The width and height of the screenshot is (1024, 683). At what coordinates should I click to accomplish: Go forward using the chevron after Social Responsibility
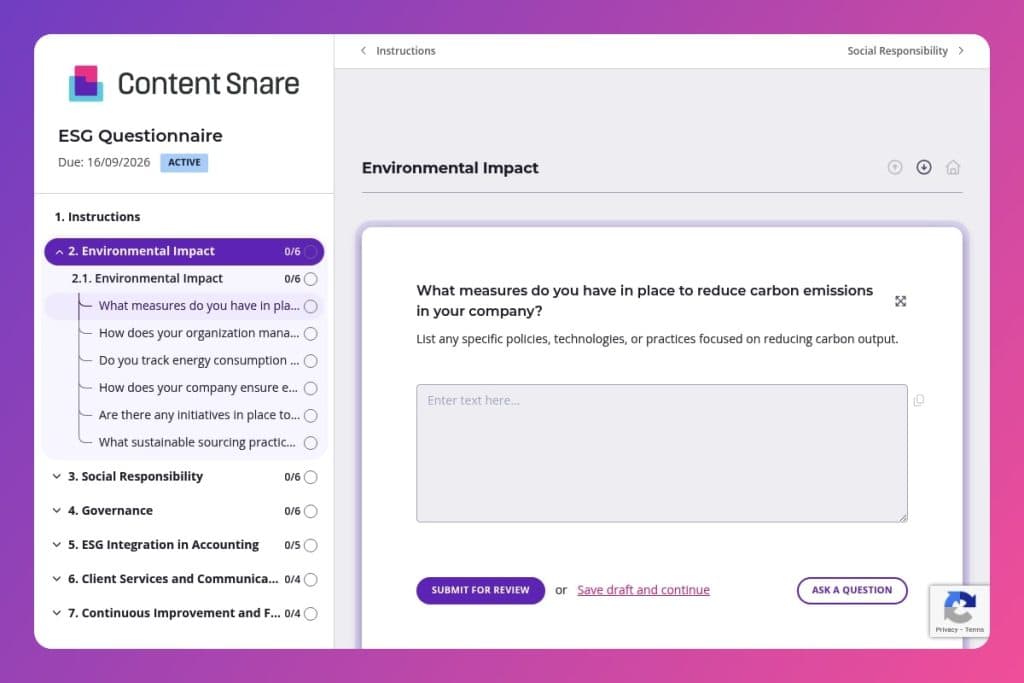pos(961,50)
